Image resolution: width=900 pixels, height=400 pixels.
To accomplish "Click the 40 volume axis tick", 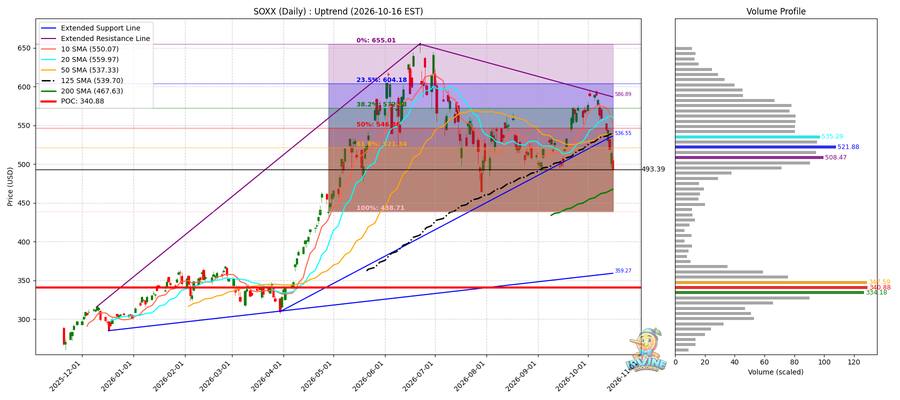I will coord(735,362).
